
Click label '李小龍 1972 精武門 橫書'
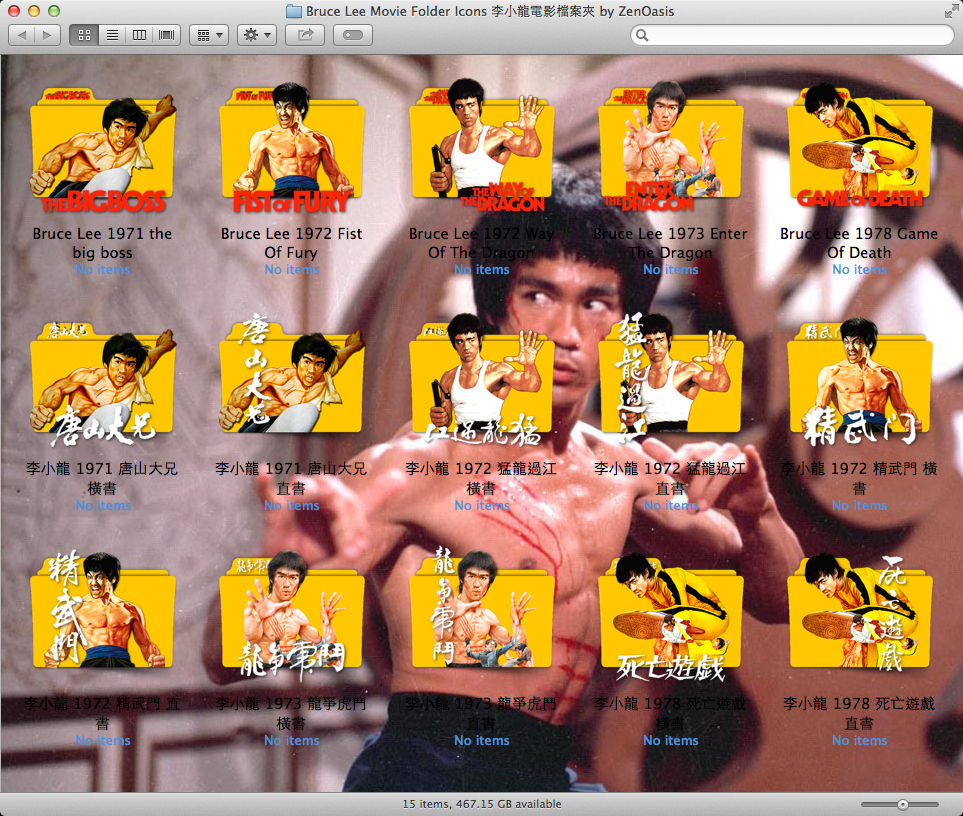tap(859, 478)
